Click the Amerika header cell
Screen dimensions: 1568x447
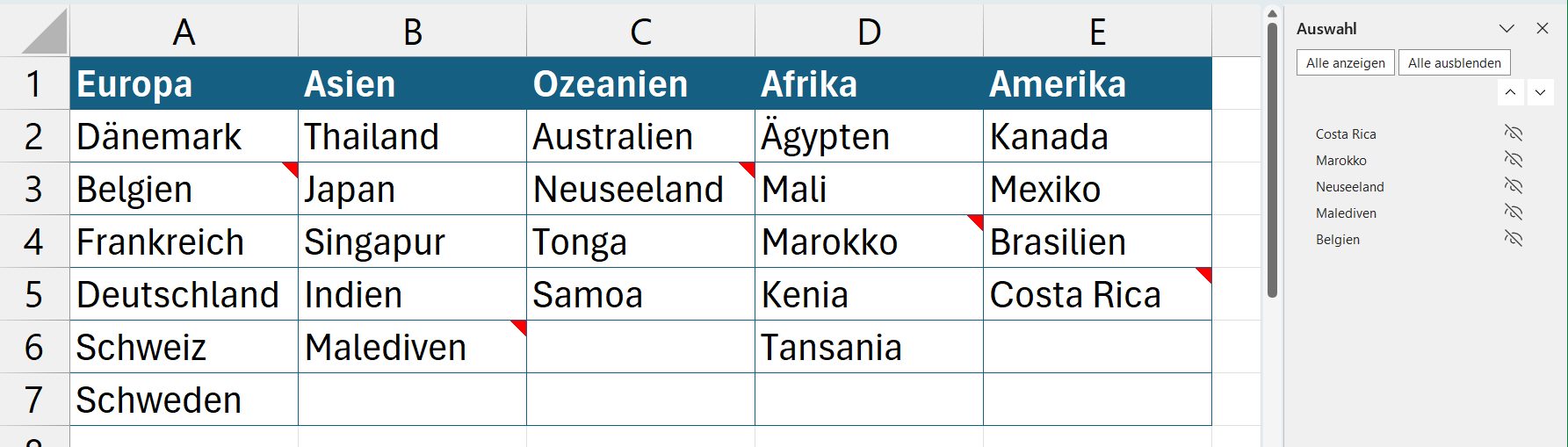[1097, 84]
